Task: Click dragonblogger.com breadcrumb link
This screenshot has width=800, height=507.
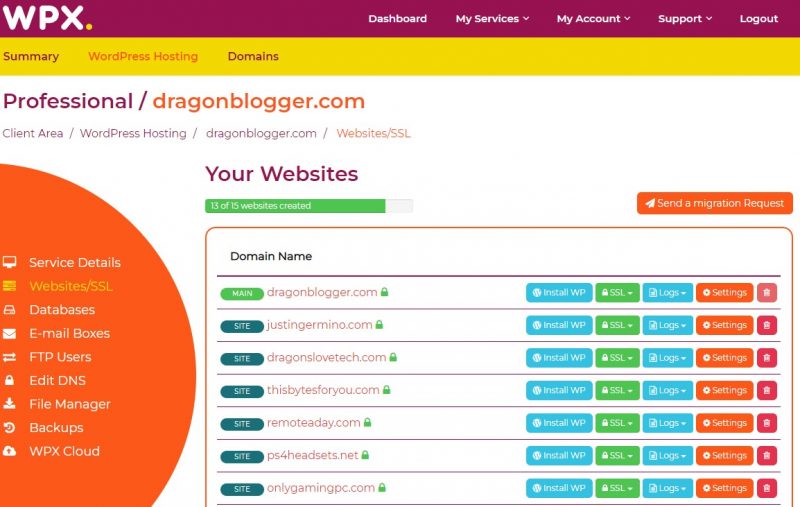Action: click(261, 133)
